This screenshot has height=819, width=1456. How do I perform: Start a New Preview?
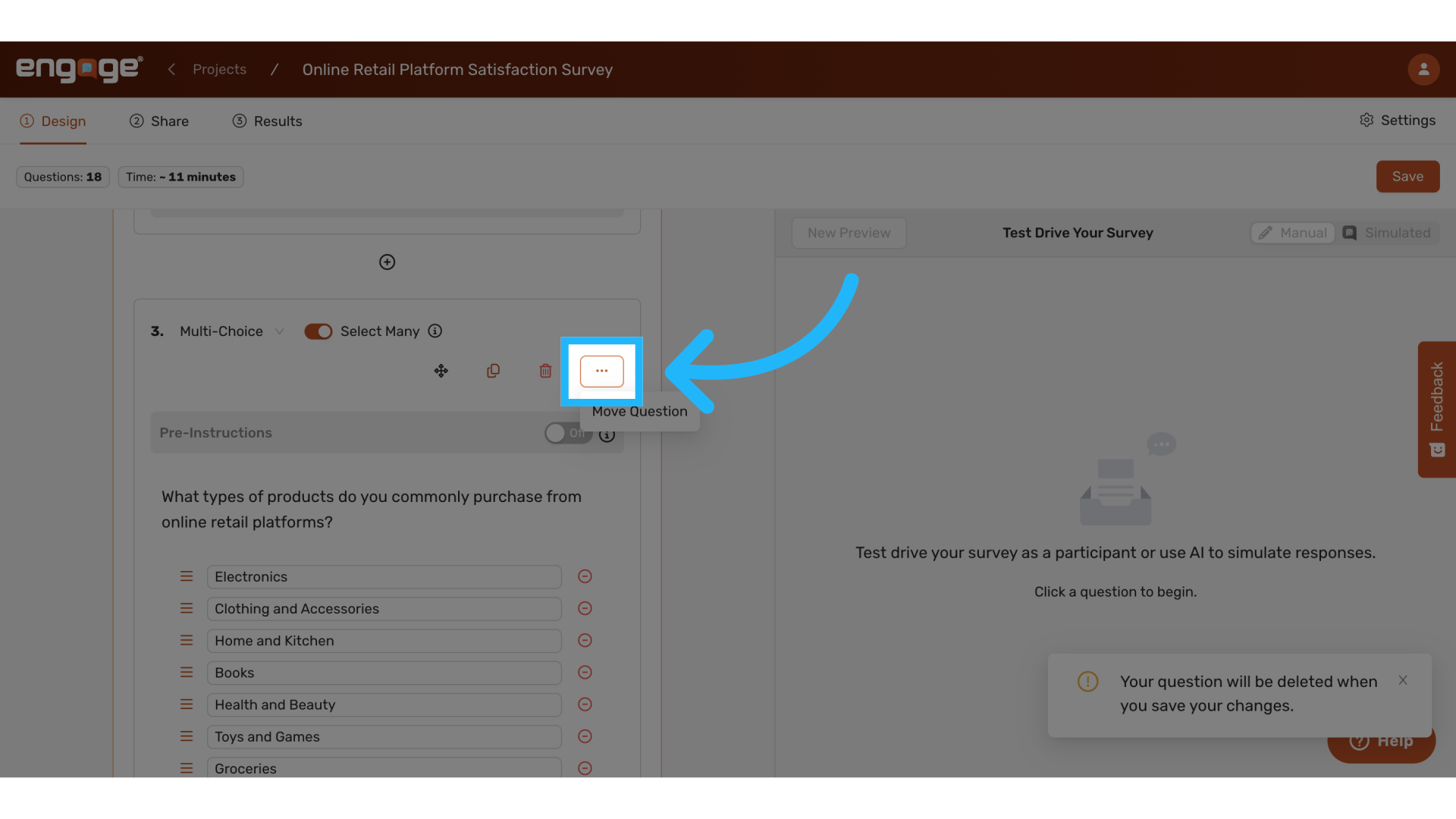click(849, 233)
